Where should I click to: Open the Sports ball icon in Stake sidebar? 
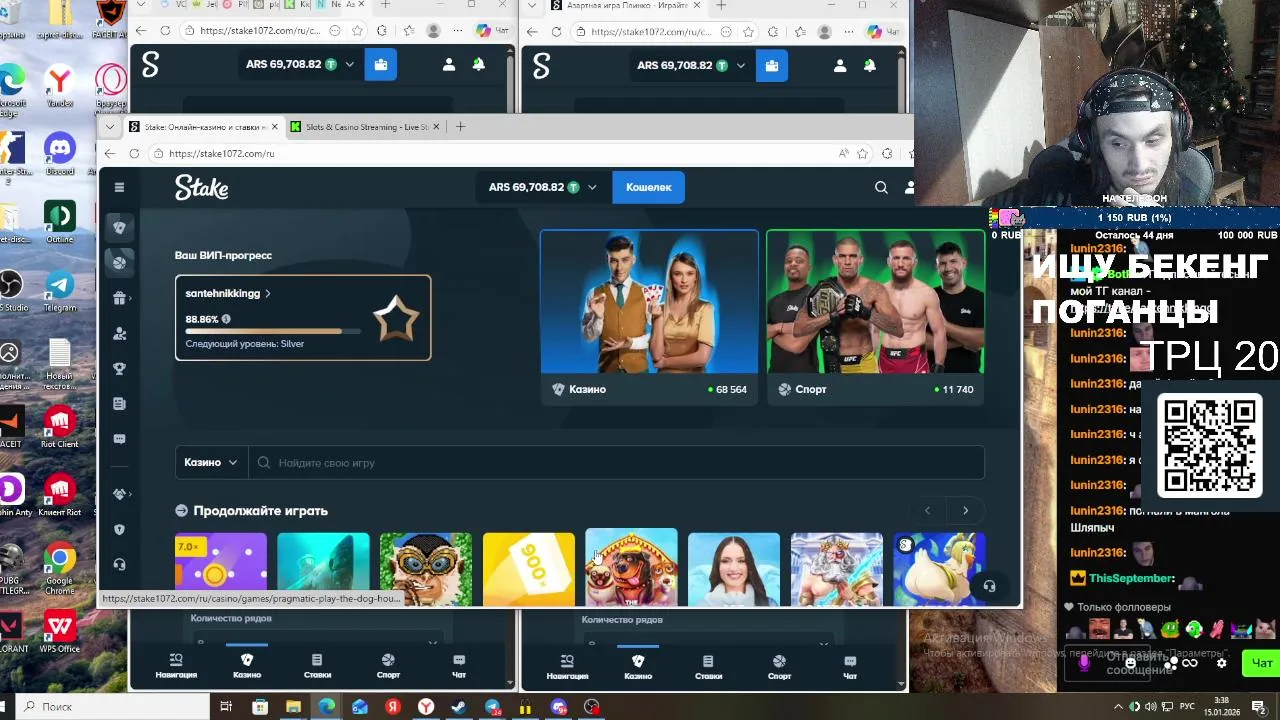119,262
